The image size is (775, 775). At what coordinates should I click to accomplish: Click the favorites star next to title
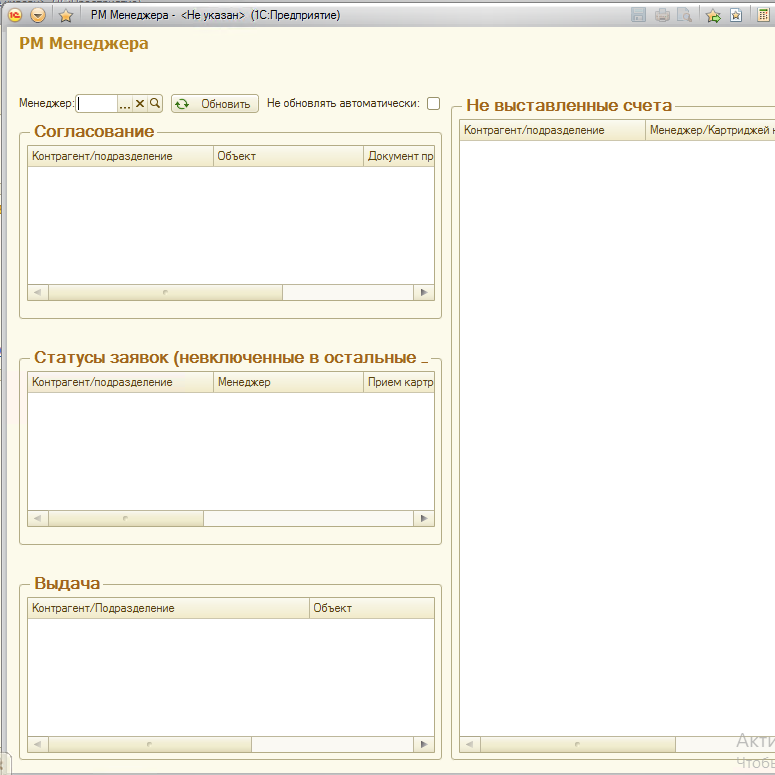[x=66, y=16]
